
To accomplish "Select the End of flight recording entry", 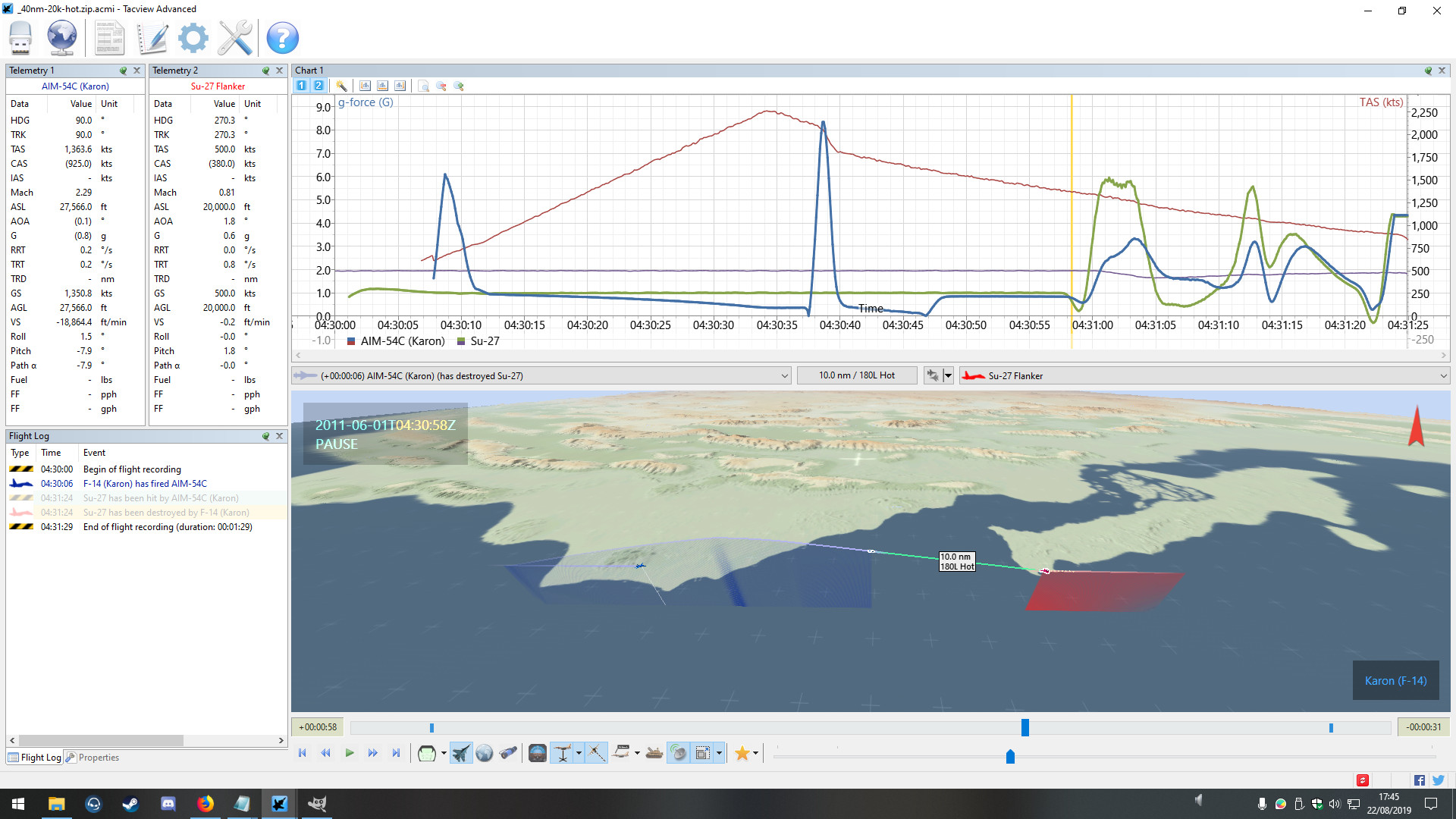I will click(167, 527).
